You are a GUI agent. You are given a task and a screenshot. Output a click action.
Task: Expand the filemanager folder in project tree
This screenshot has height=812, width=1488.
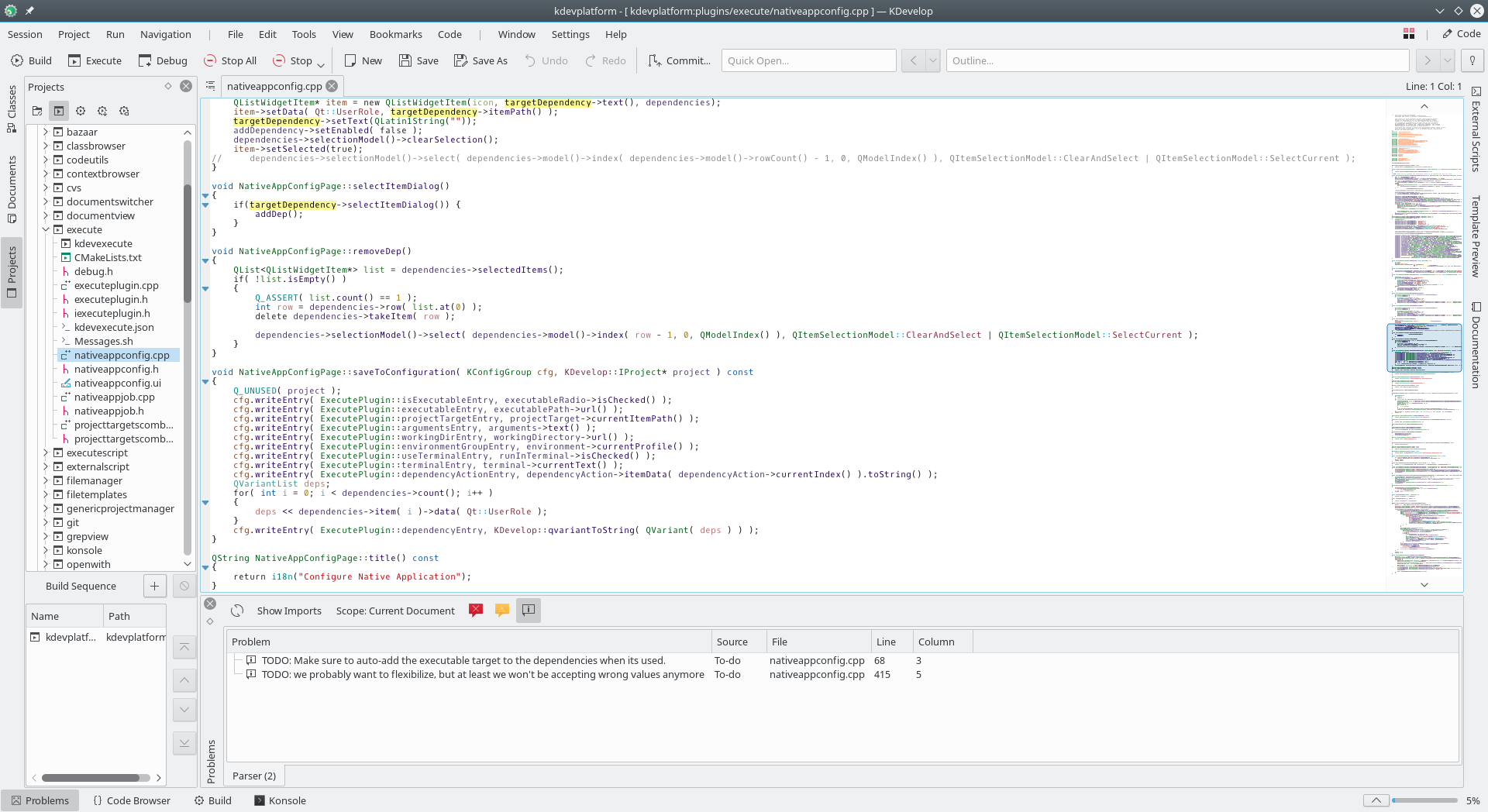pyautogui.click(x=46, y=480)
